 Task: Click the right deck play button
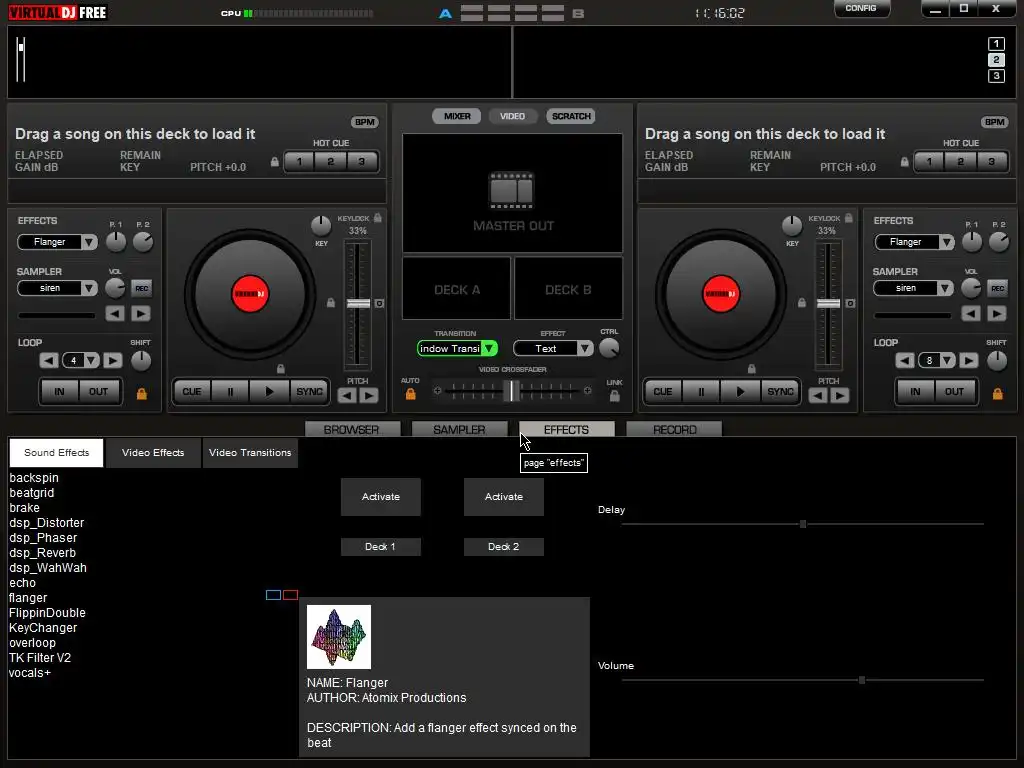point(740,392)
